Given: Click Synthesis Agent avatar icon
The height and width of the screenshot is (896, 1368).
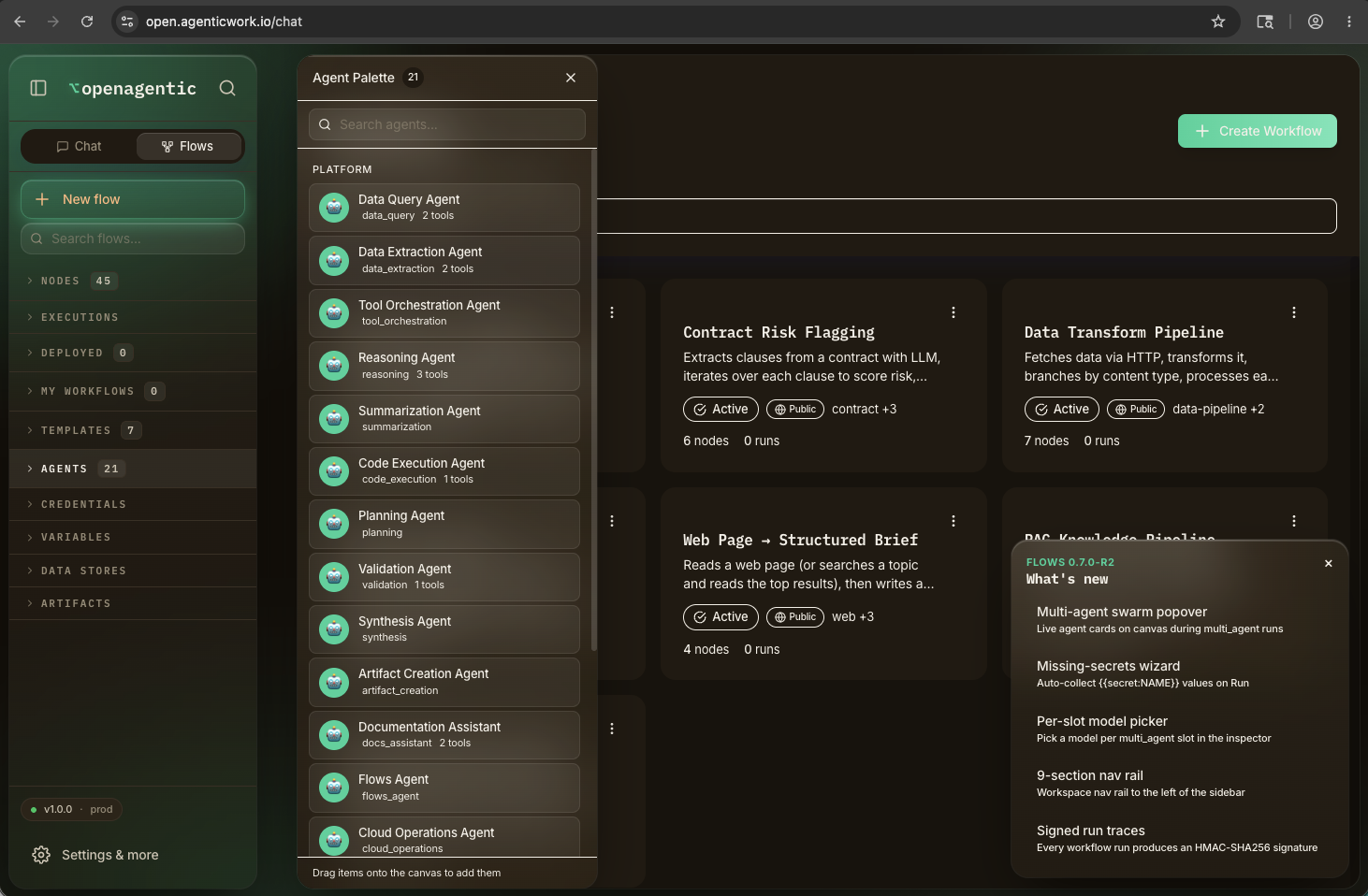Looking at the screenshot, I should coord(334,629).
